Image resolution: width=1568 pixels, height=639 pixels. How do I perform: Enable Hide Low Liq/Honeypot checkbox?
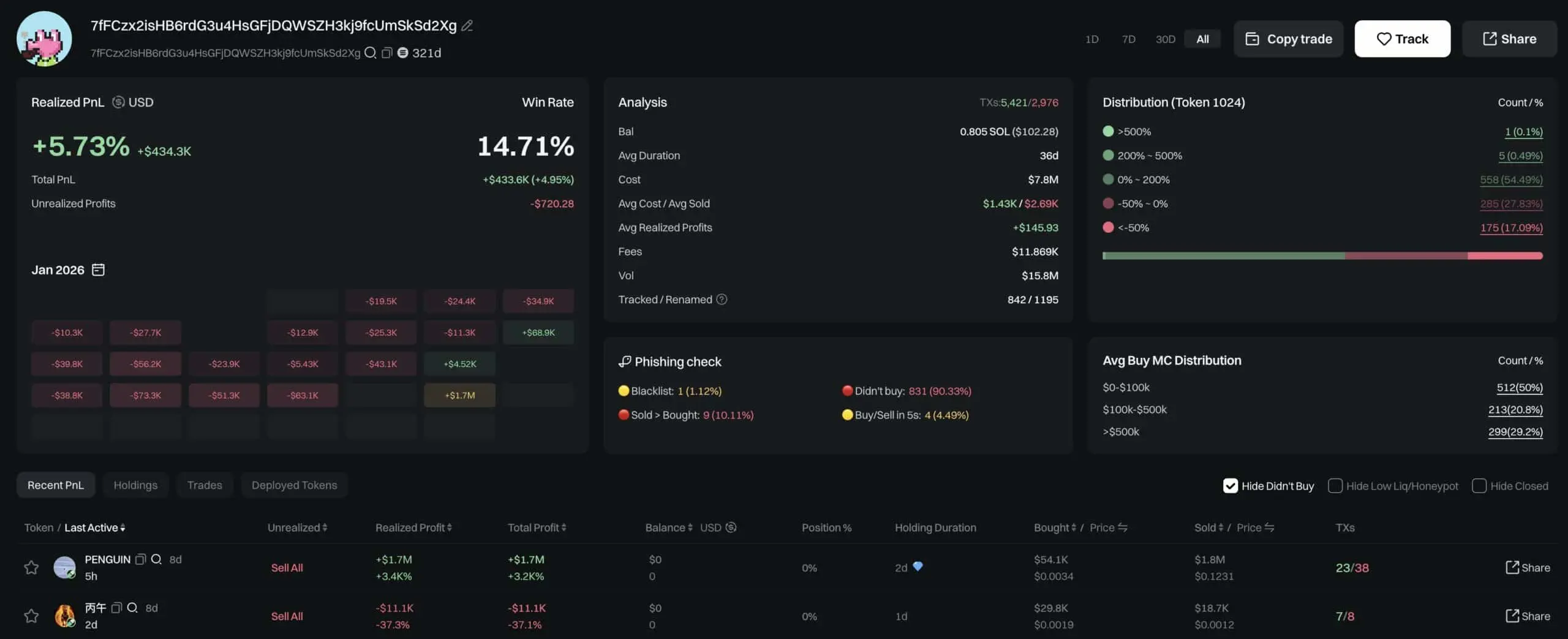[x=1335, y=486]
